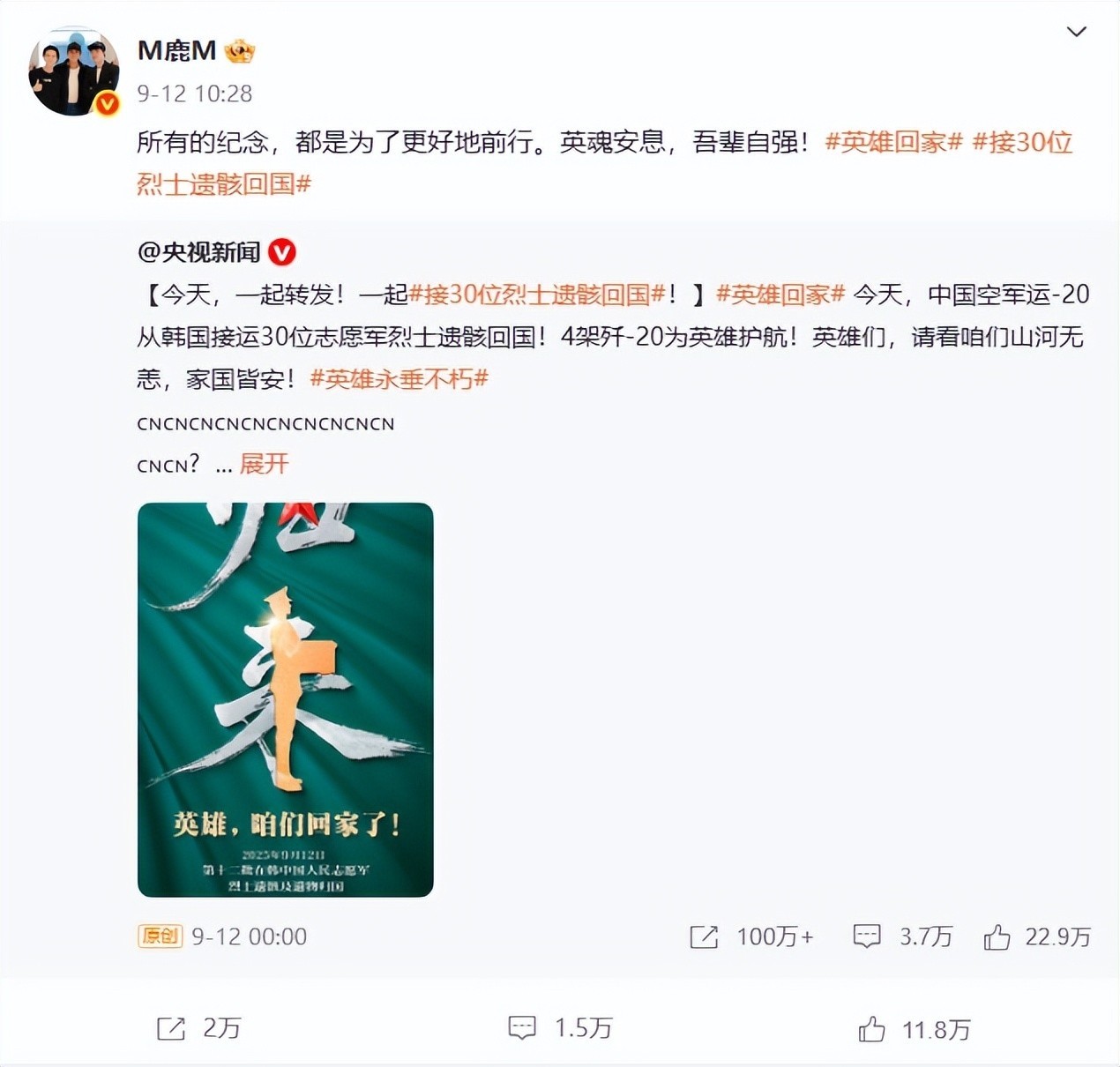This screenshot has height=1067, width=1120.
Task: Open the #接30位烈士遗骸回国# hashtag in top post
Action: coord(604,163)
